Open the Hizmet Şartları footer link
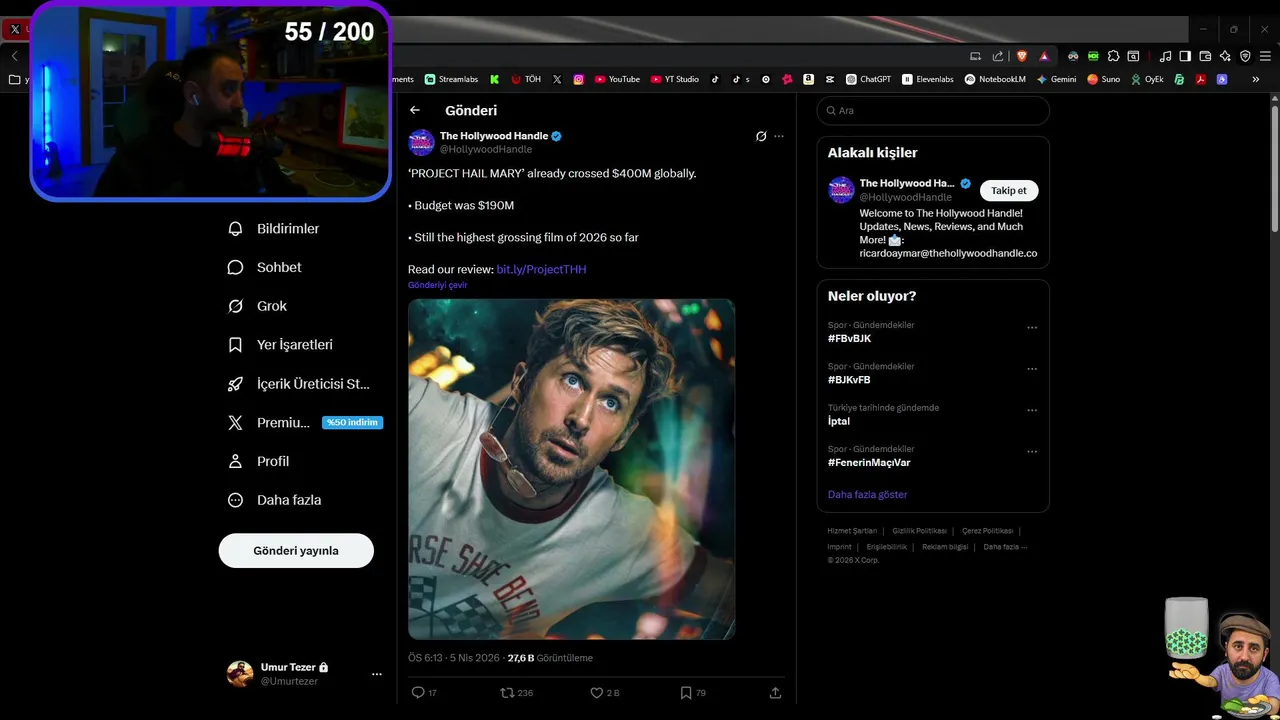 click(x=852, y=531)
